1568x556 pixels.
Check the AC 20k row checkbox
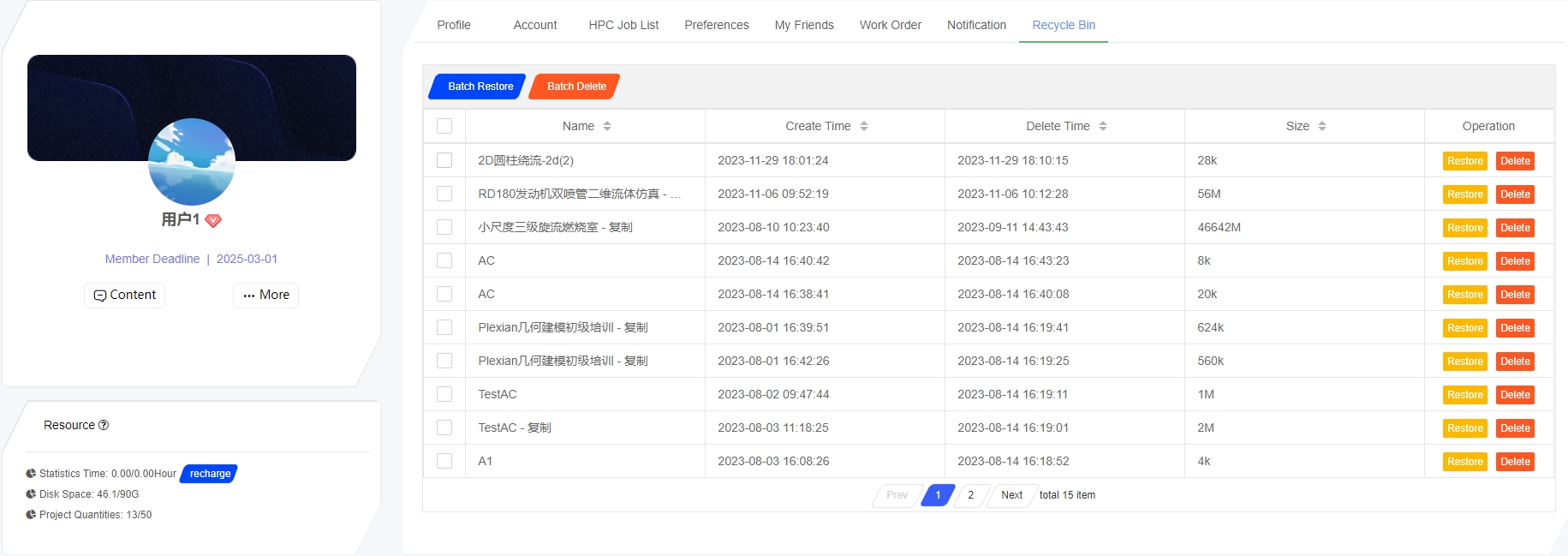tap(444, 294)
